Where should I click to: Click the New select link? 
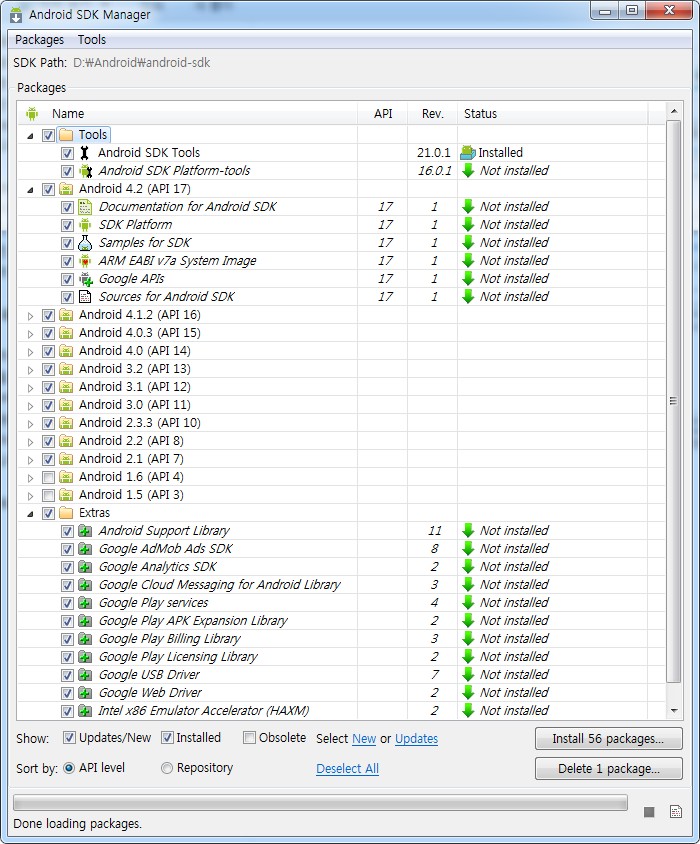pyautogui.click(x=364, y=738)
